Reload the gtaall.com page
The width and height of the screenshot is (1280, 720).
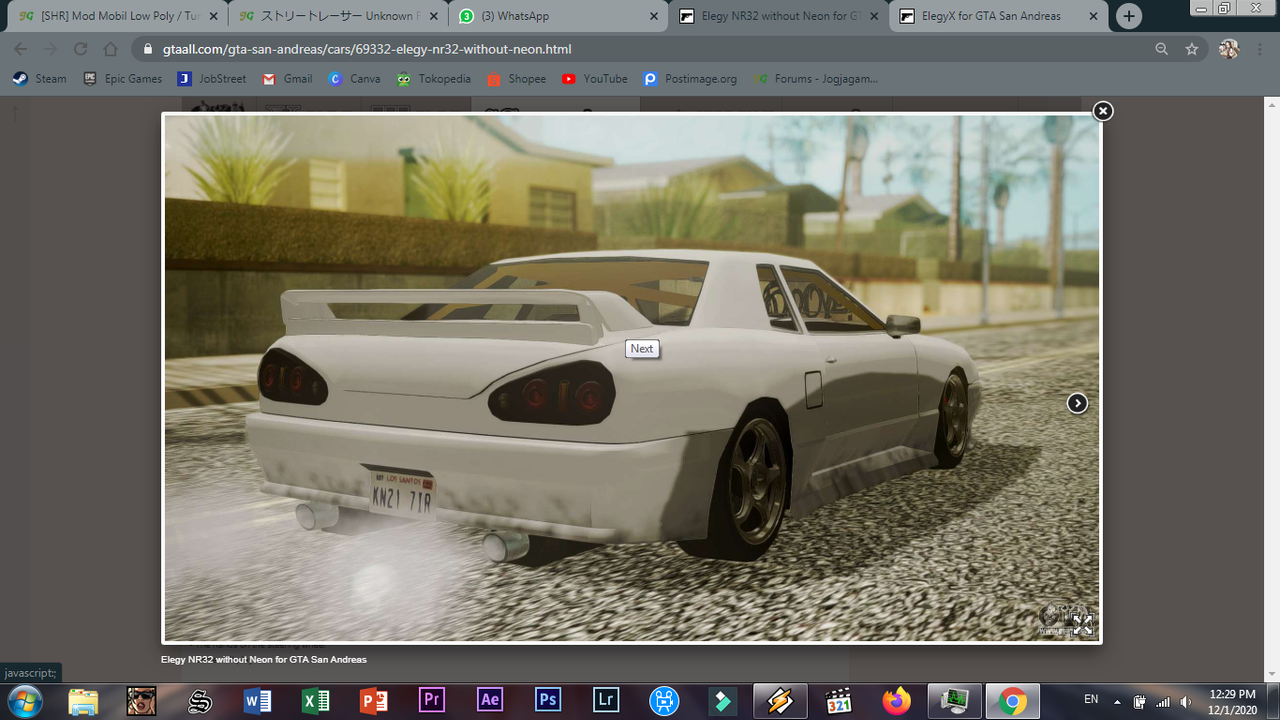81,49
